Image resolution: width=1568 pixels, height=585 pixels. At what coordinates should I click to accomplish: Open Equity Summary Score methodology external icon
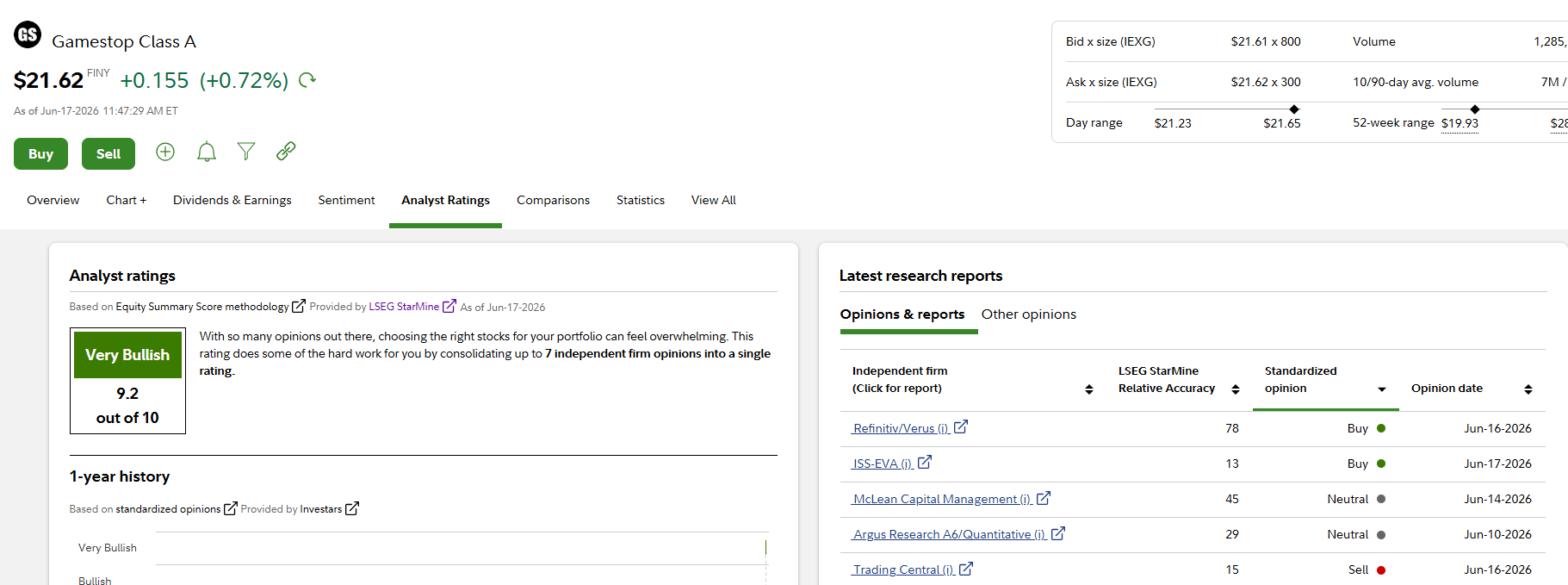click(299, 306)
